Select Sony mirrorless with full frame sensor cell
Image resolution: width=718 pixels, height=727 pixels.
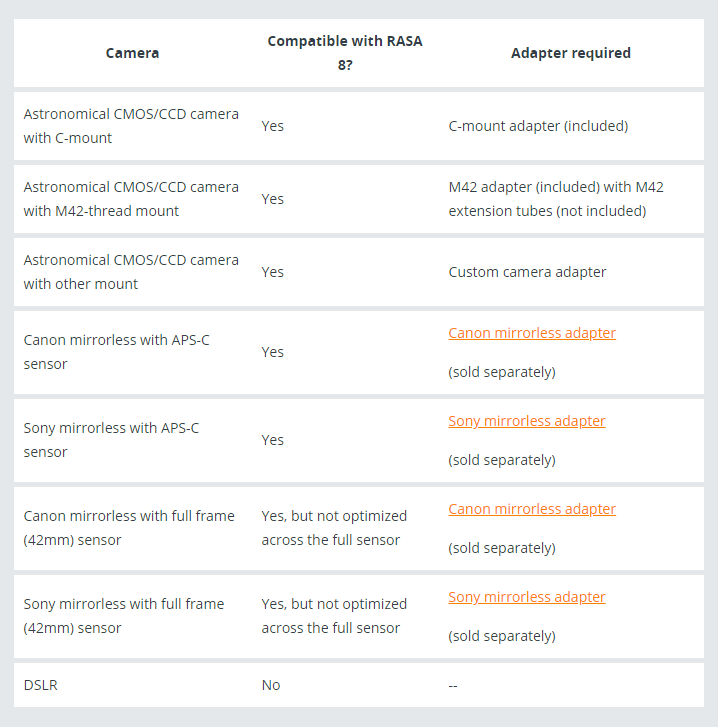[124, 616]
